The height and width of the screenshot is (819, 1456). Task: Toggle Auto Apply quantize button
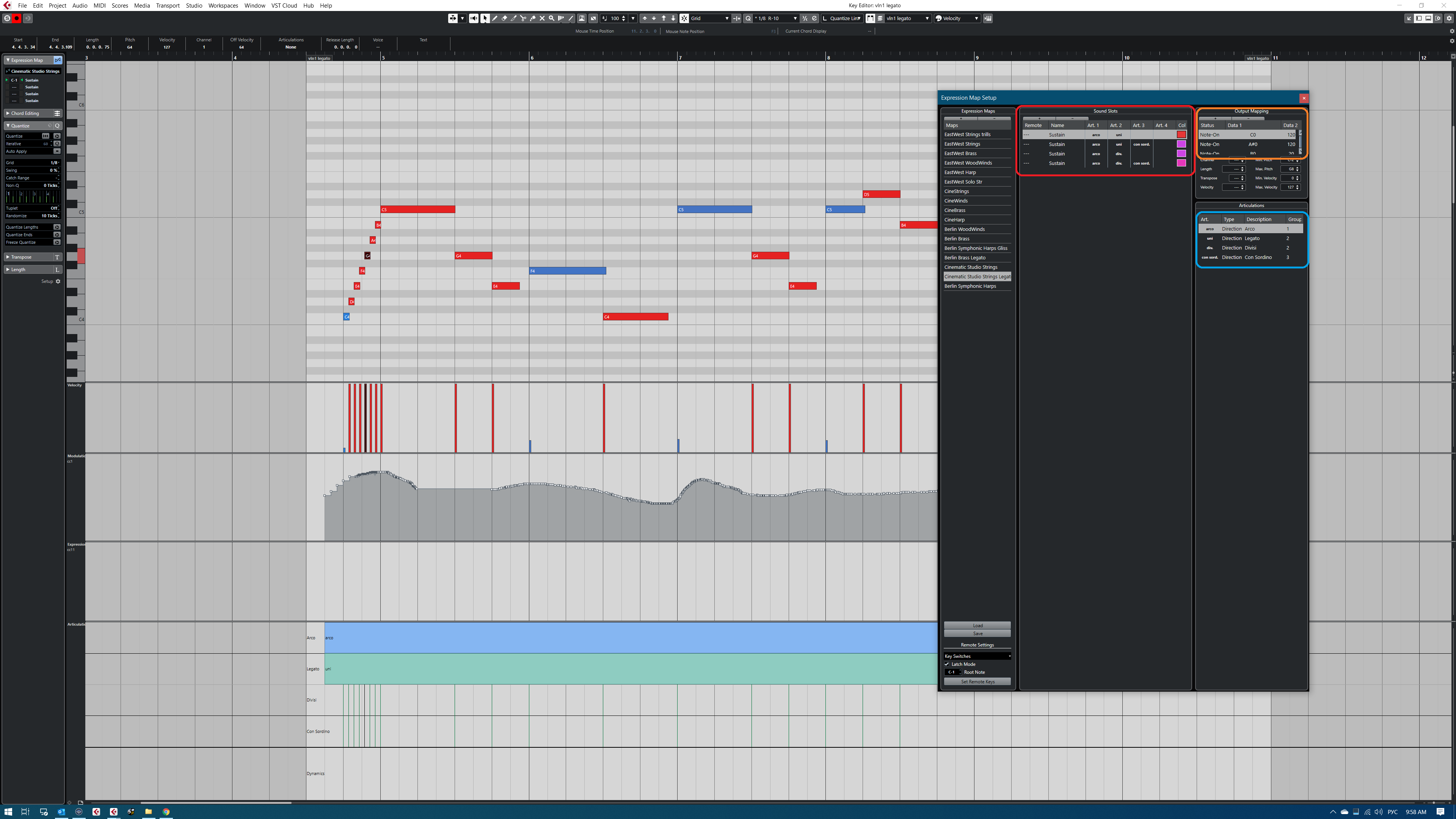pos(56,152)
